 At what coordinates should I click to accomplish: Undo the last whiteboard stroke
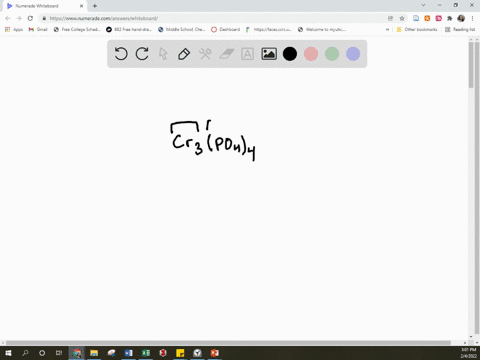121,54
